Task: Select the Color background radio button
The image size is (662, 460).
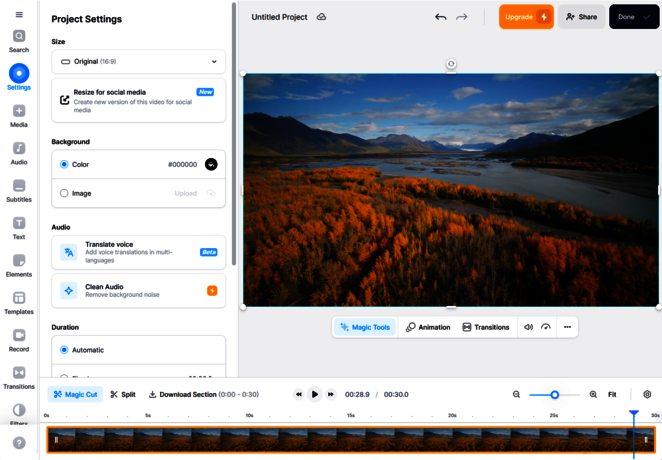Action: [65, 164]
